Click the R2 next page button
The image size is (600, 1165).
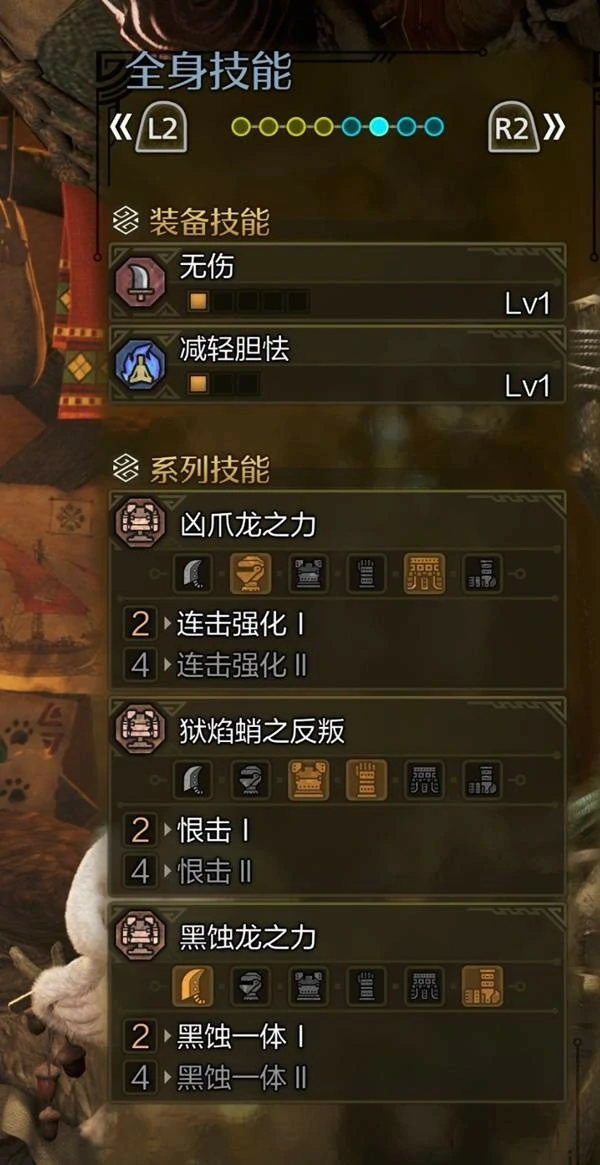tap(512, 128)
